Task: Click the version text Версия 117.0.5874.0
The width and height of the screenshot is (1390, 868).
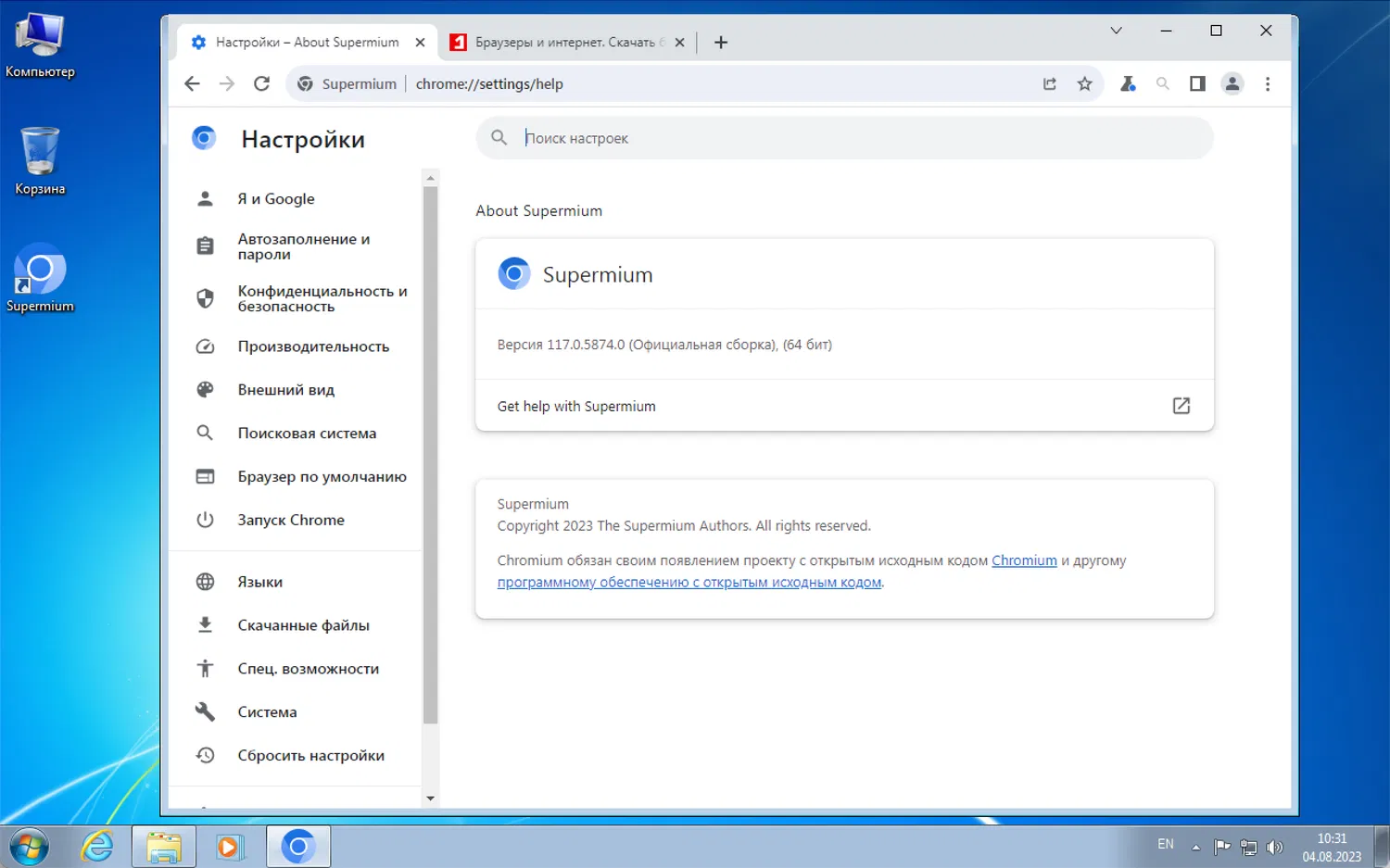Action: (x=664, y=345)
